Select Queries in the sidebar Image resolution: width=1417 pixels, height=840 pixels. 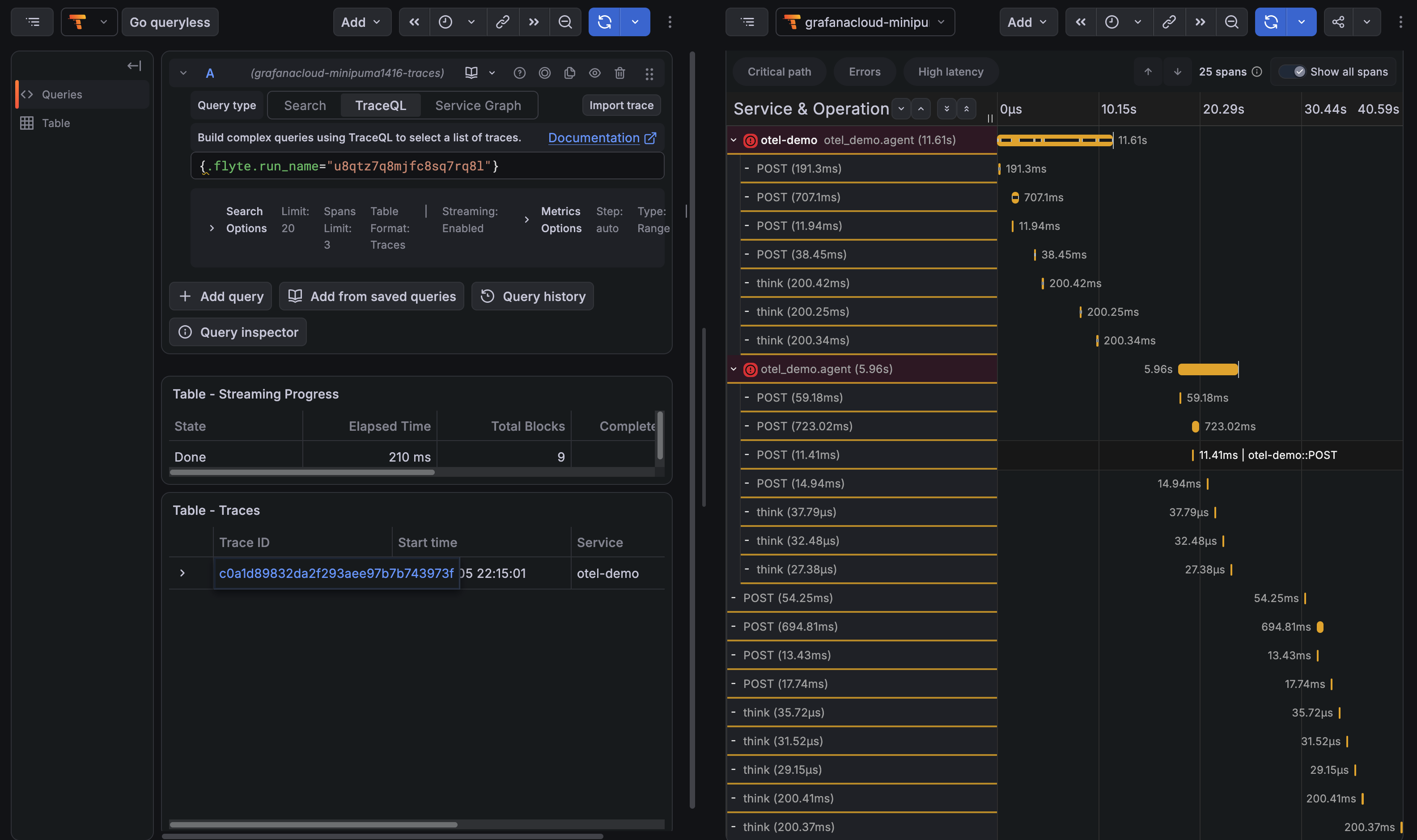pos(83,94)
